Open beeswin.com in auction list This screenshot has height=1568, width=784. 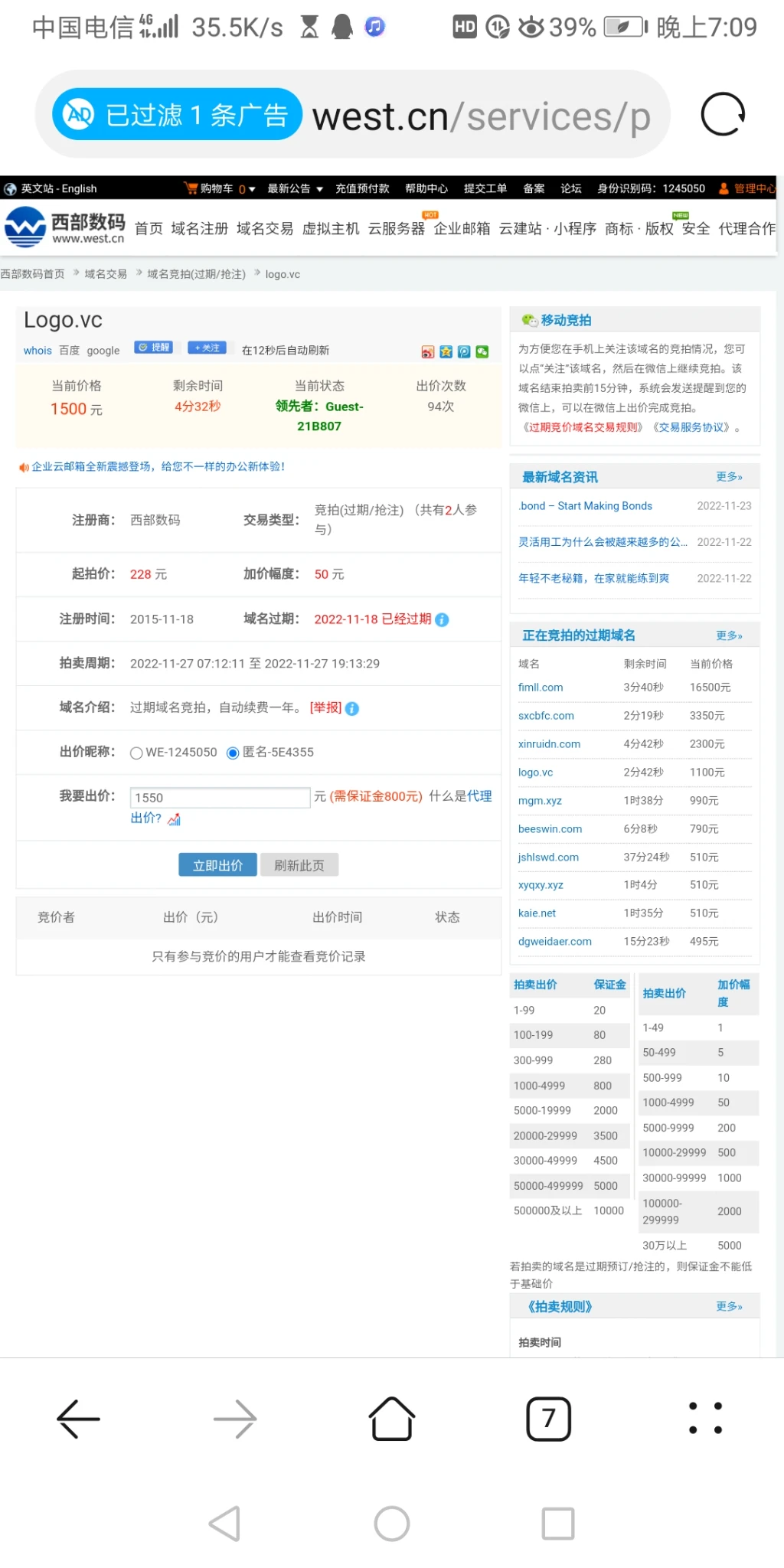(550, 829)
